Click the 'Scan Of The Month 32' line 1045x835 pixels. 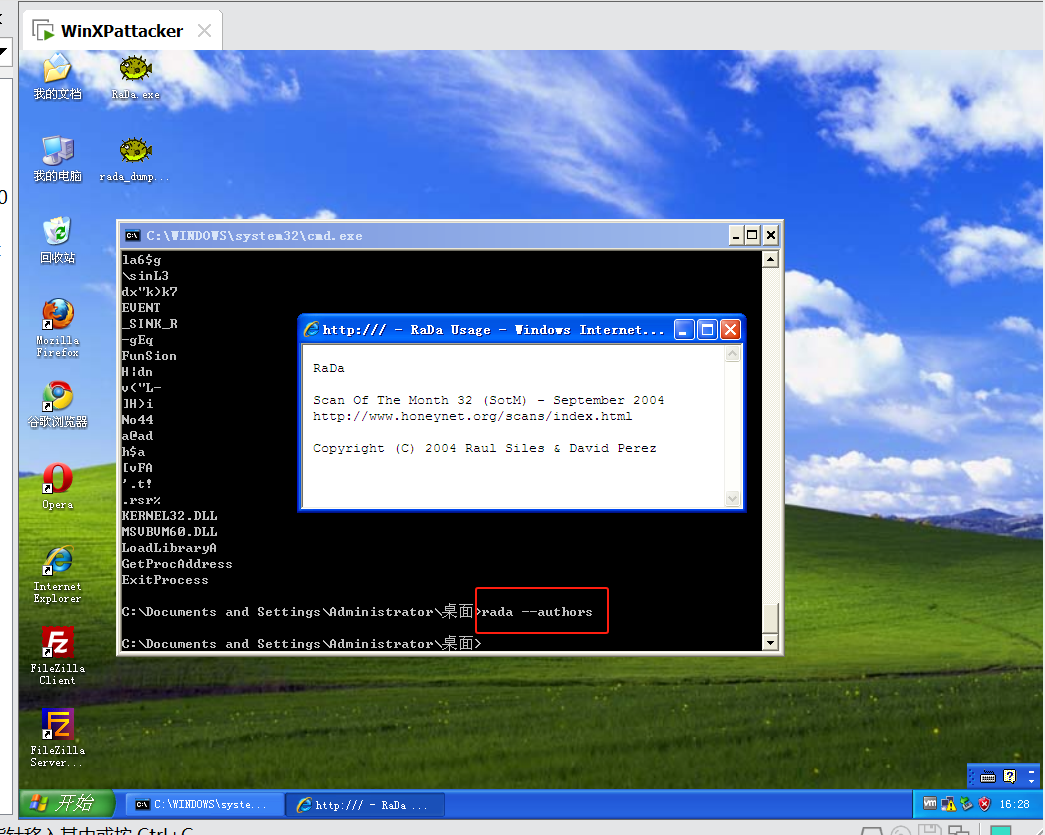[489, 400]
